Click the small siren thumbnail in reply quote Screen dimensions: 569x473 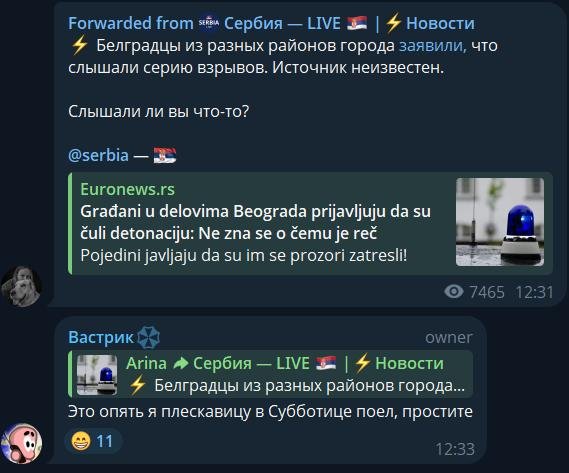97,375
